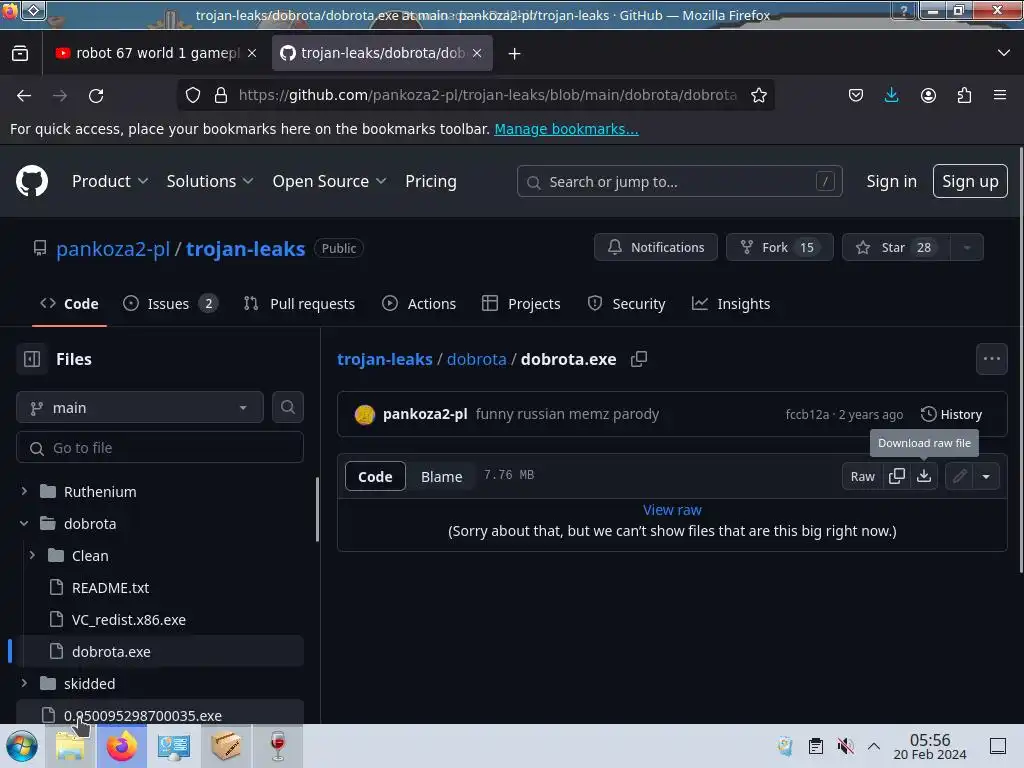Focus the Go to file input
1024x768 pixels.
(160, 447)
